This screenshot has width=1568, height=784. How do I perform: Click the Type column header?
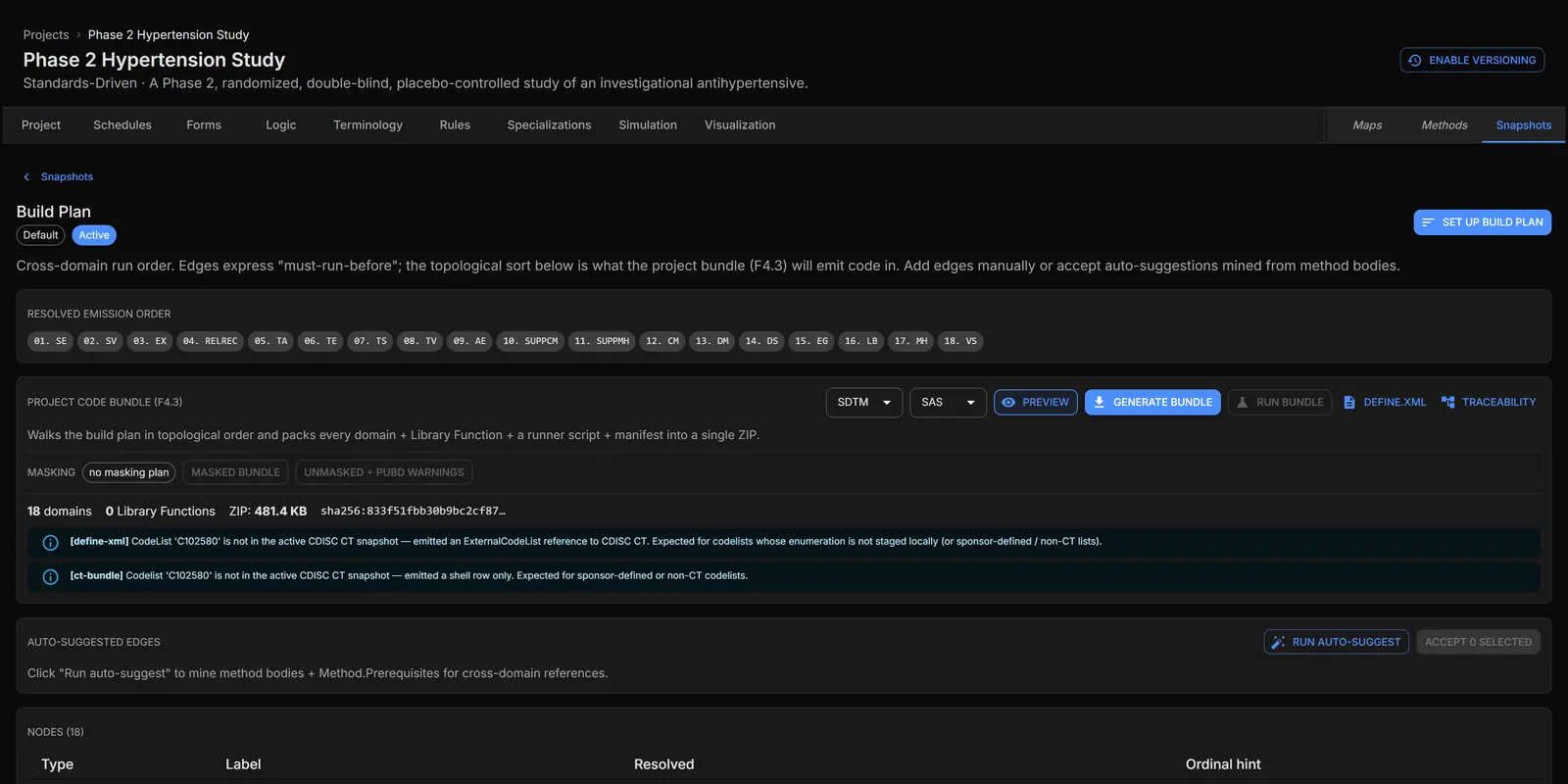pyautogui.click(x=57, y=764)
